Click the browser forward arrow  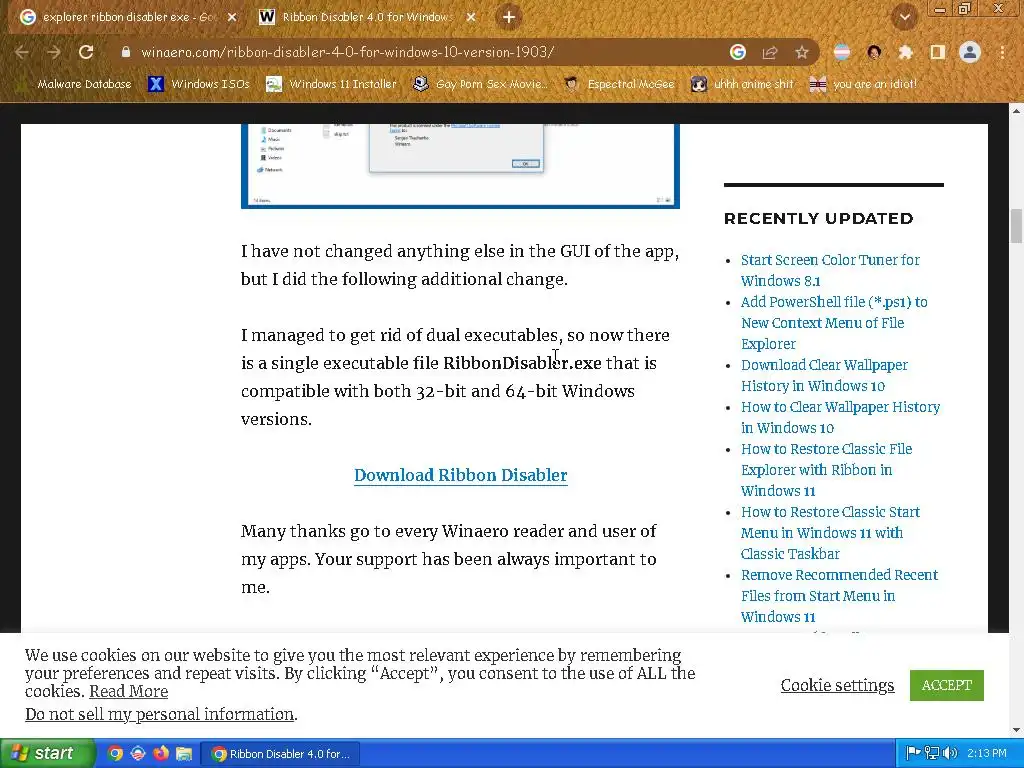[x=54, y=52]
